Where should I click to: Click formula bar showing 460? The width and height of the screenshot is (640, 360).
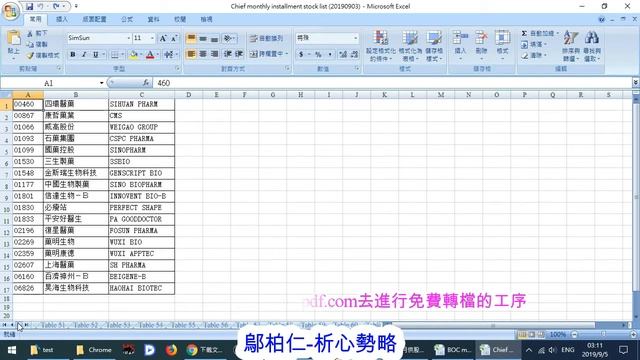point(393,83)
